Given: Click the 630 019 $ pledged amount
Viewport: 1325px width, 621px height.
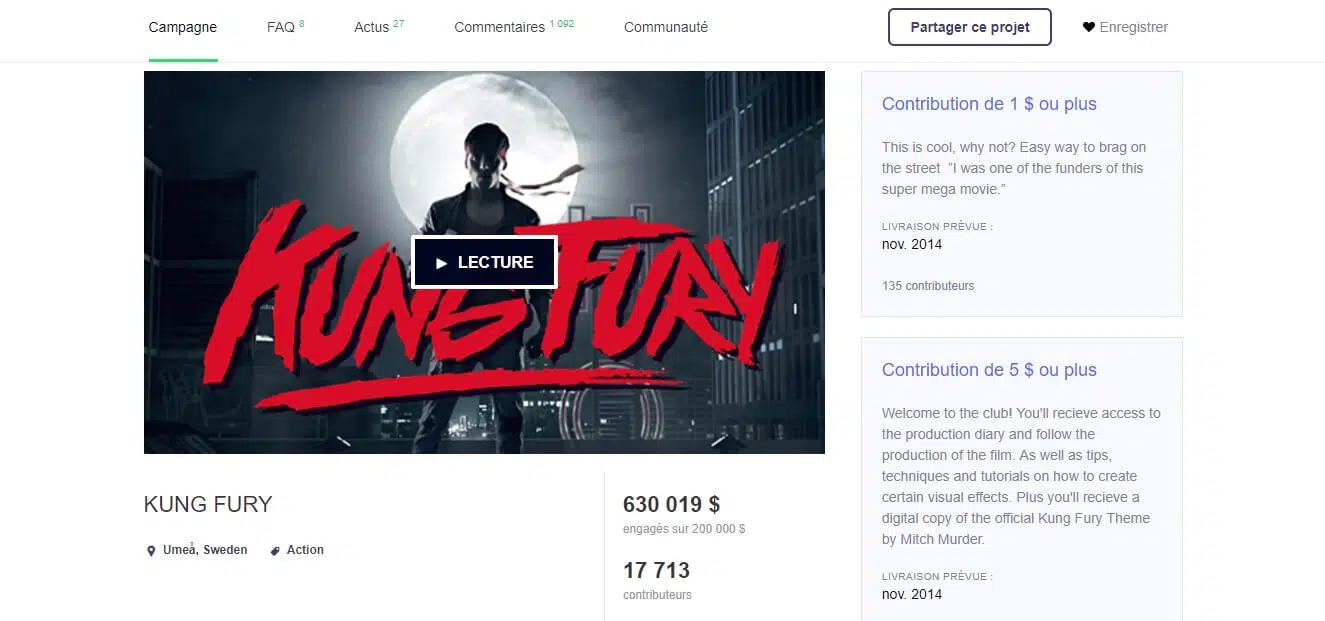Looking at the screenshot, I should tap(671, 504).
